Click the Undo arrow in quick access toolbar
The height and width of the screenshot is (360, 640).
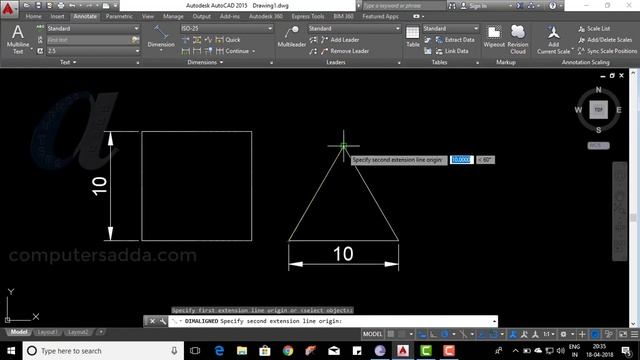(72, 6)
